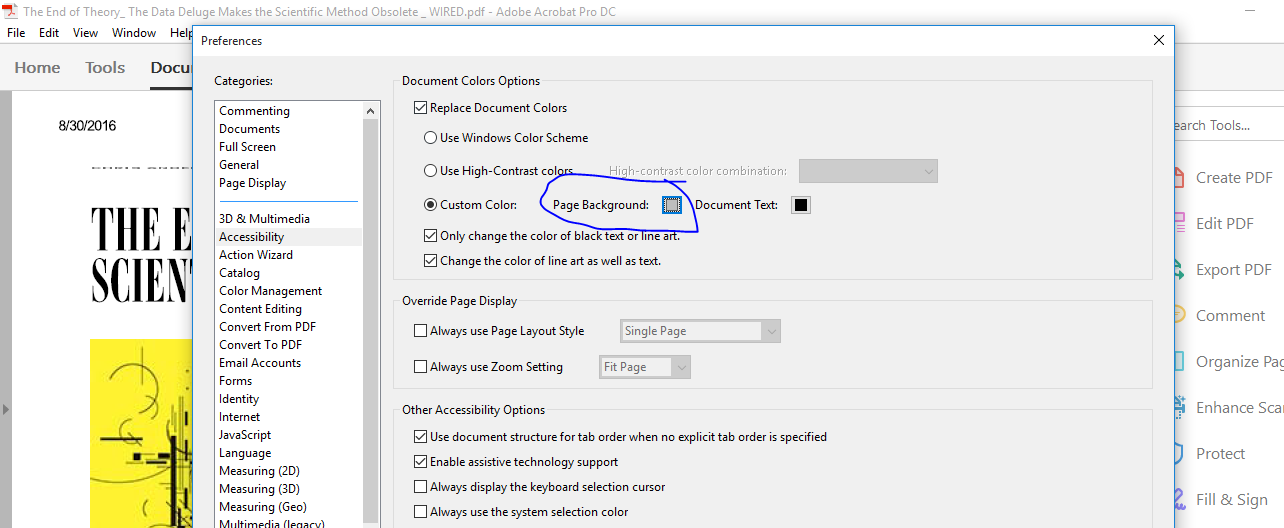Open the Single Page layout dropdown
This screenshot has height=528, width=1284.
[700, 331]
